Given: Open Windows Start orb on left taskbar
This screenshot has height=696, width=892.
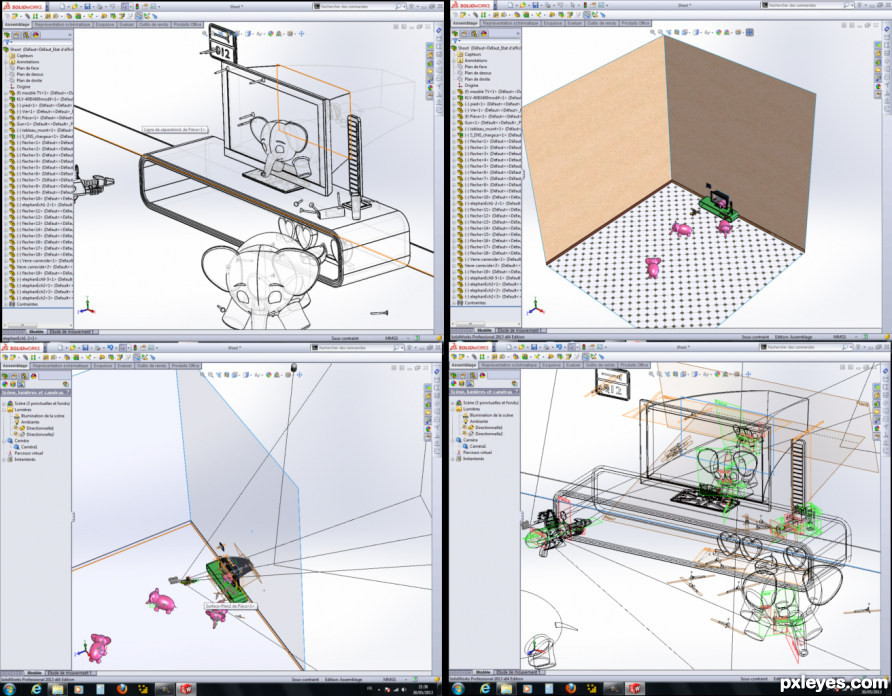Looking at the screenshot, I should point(10,689).
